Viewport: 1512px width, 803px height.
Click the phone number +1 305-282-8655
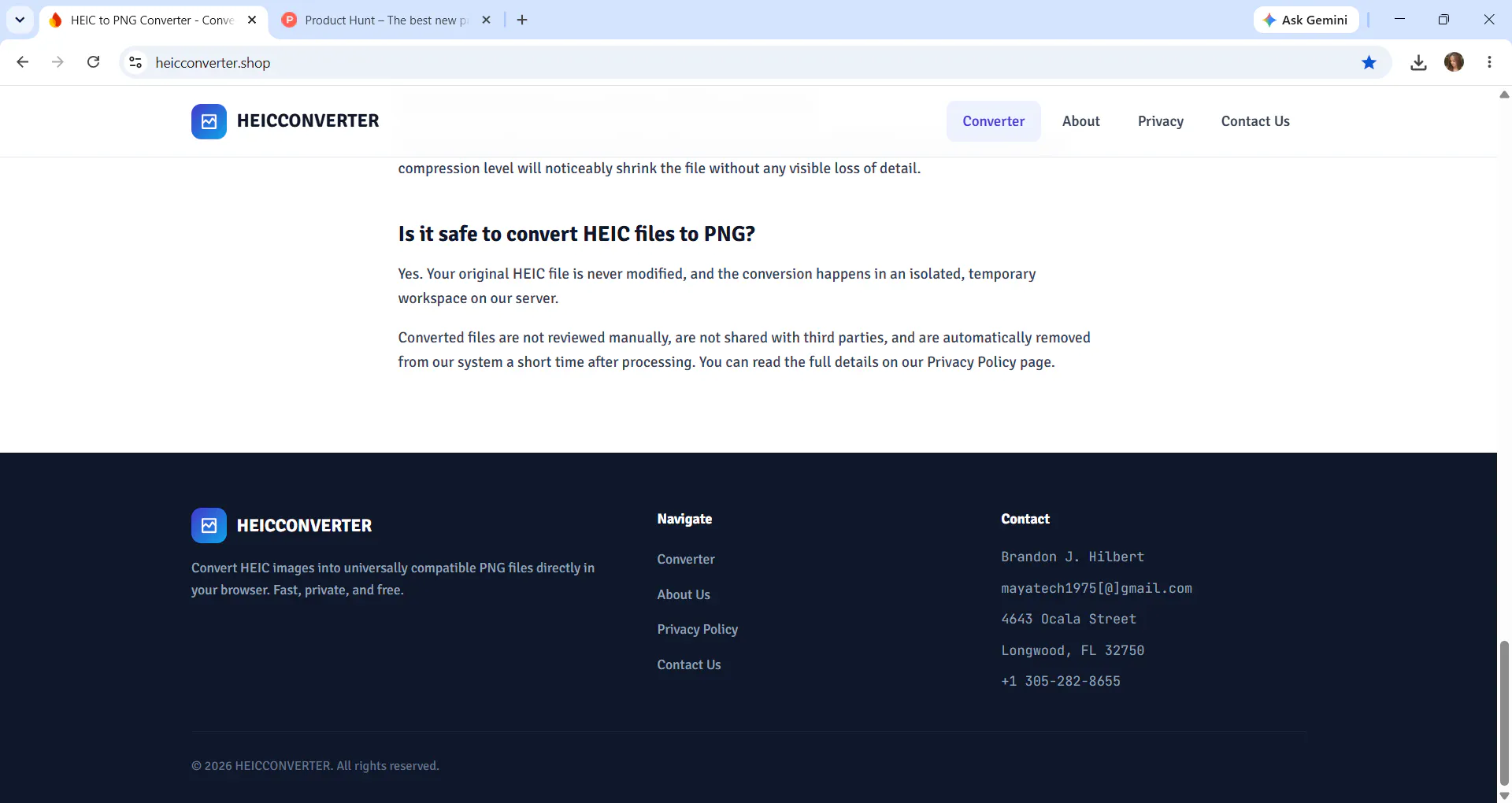1060,681
